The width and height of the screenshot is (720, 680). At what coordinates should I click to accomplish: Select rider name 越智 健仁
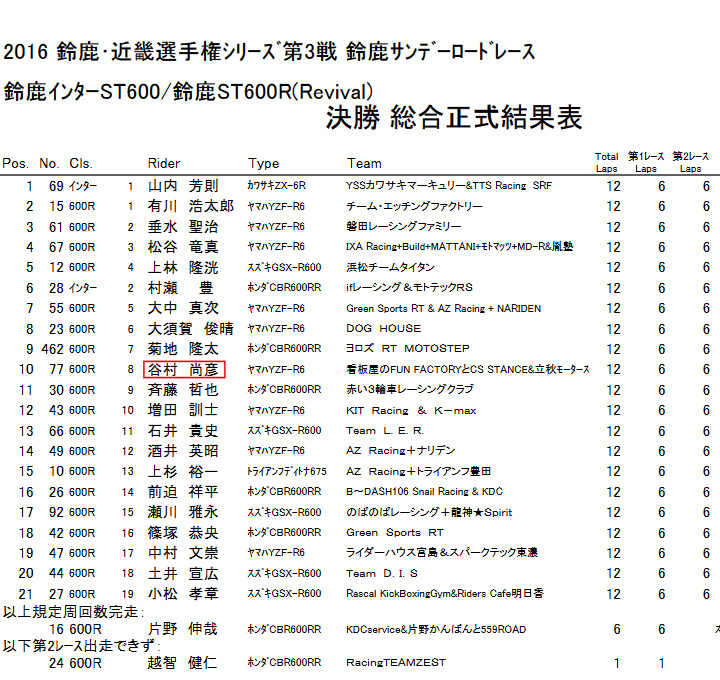[x=183, y=663]
